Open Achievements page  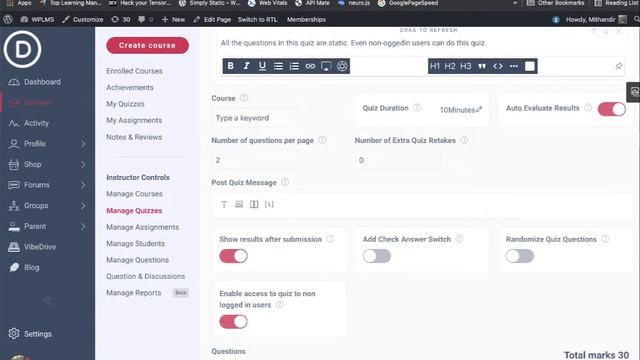tap(130, 87)
